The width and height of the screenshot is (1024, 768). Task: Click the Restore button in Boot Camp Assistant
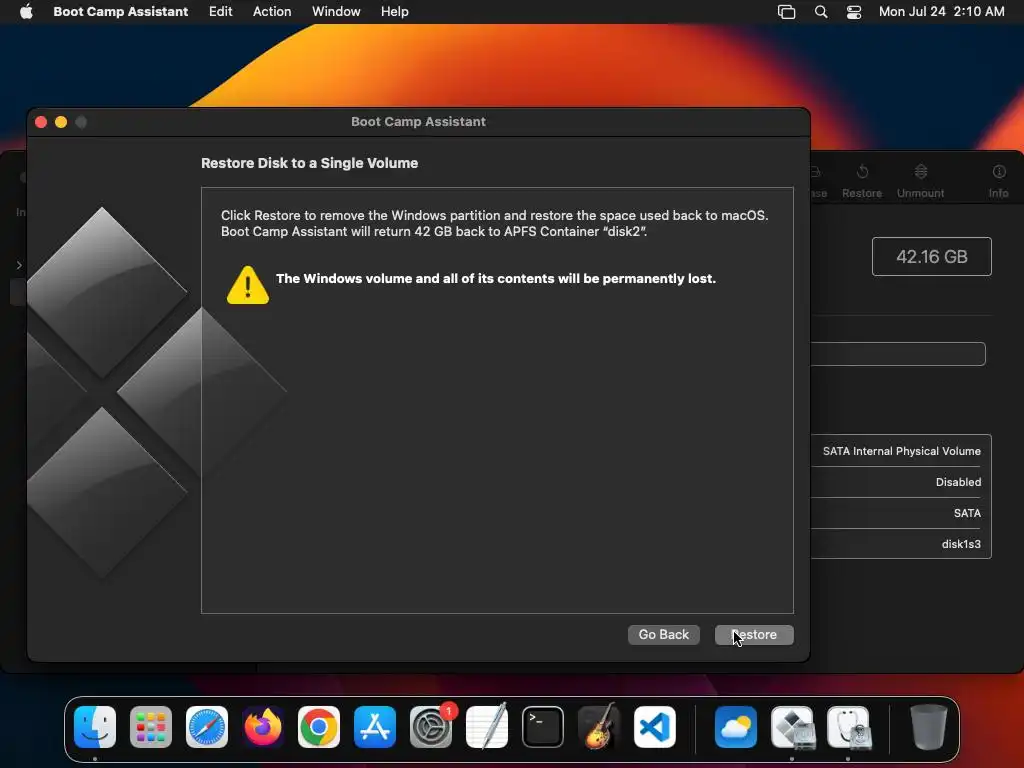click(754, 635)
